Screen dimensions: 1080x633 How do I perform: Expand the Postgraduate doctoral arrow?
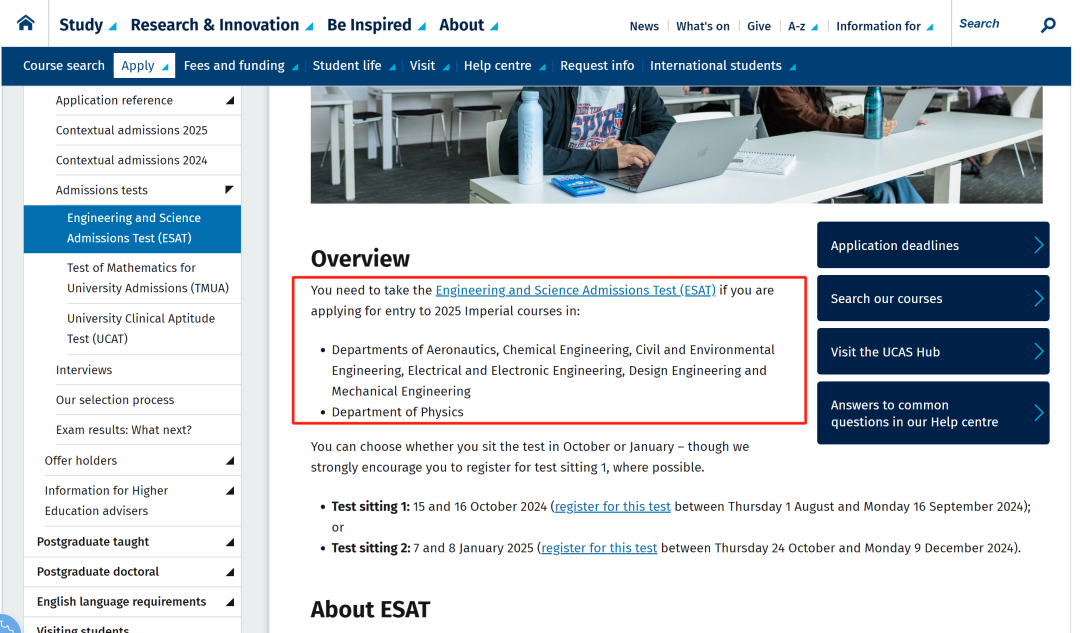[x=230, y=572]
